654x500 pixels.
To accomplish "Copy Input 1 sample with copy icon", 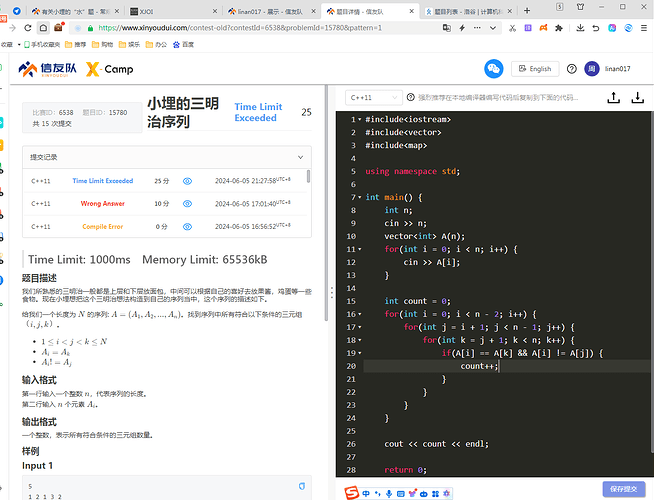I will (x=302, y=486).
